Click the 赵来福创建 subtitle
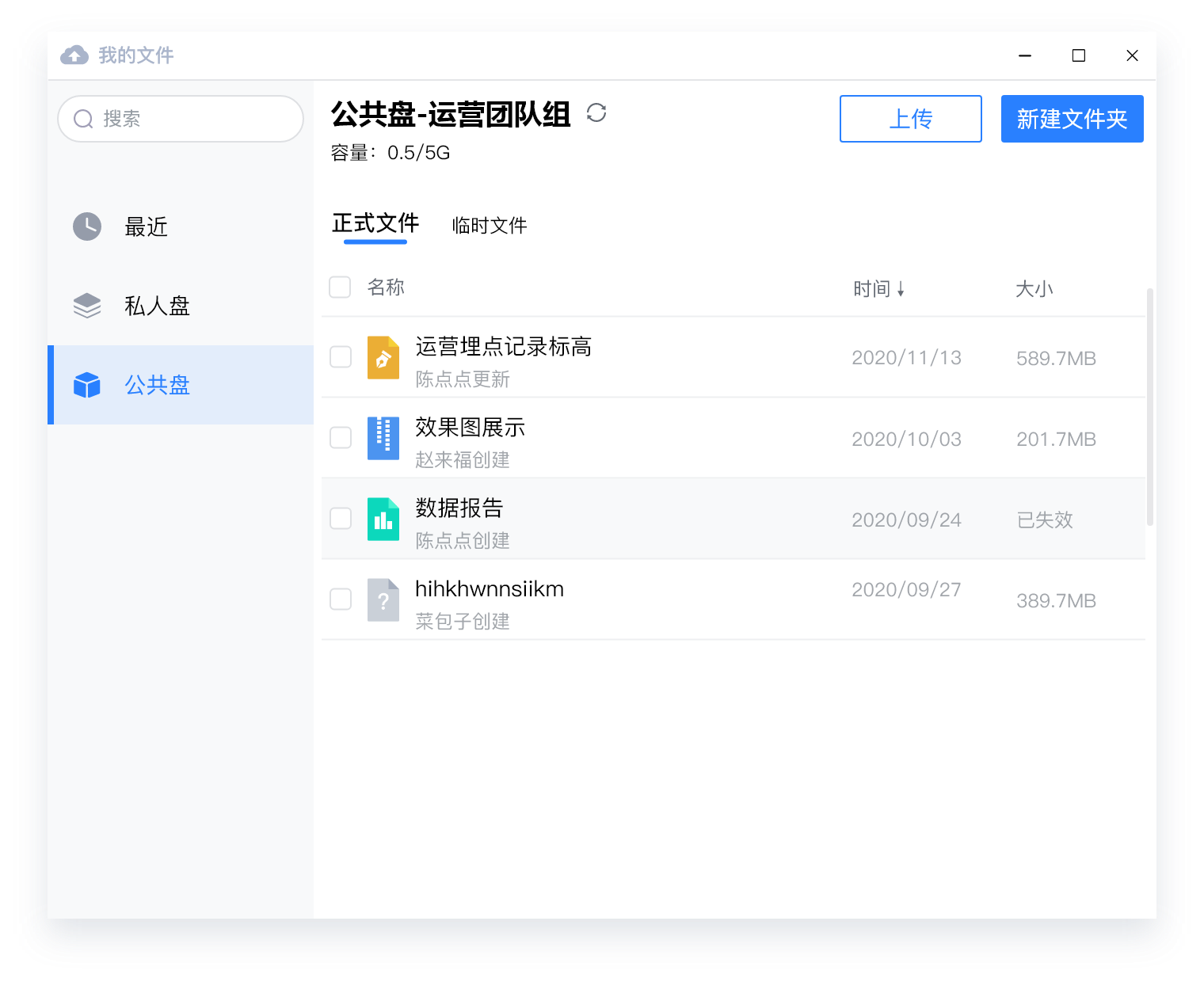 [x=463, y=460]
